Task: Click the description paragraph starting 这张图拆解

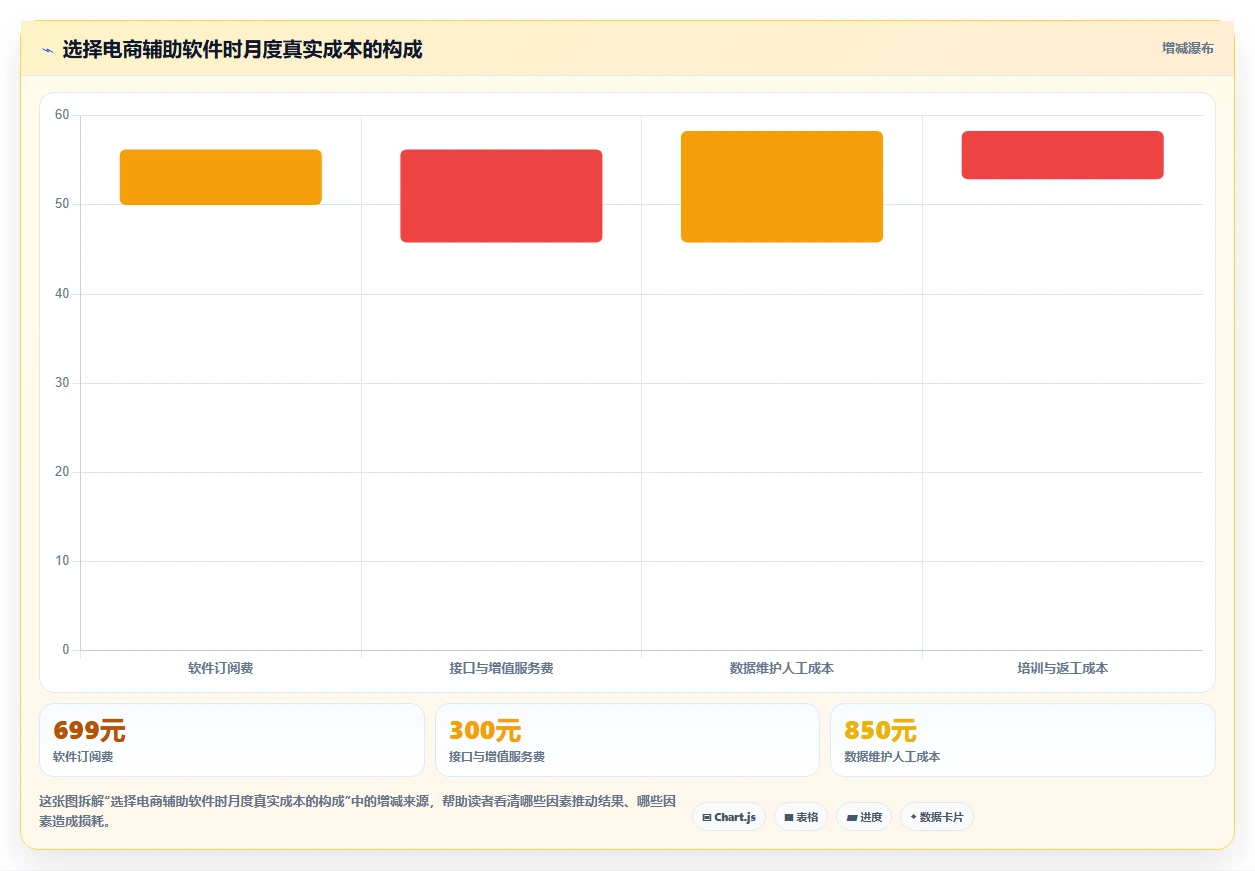Action: [358, 812]
